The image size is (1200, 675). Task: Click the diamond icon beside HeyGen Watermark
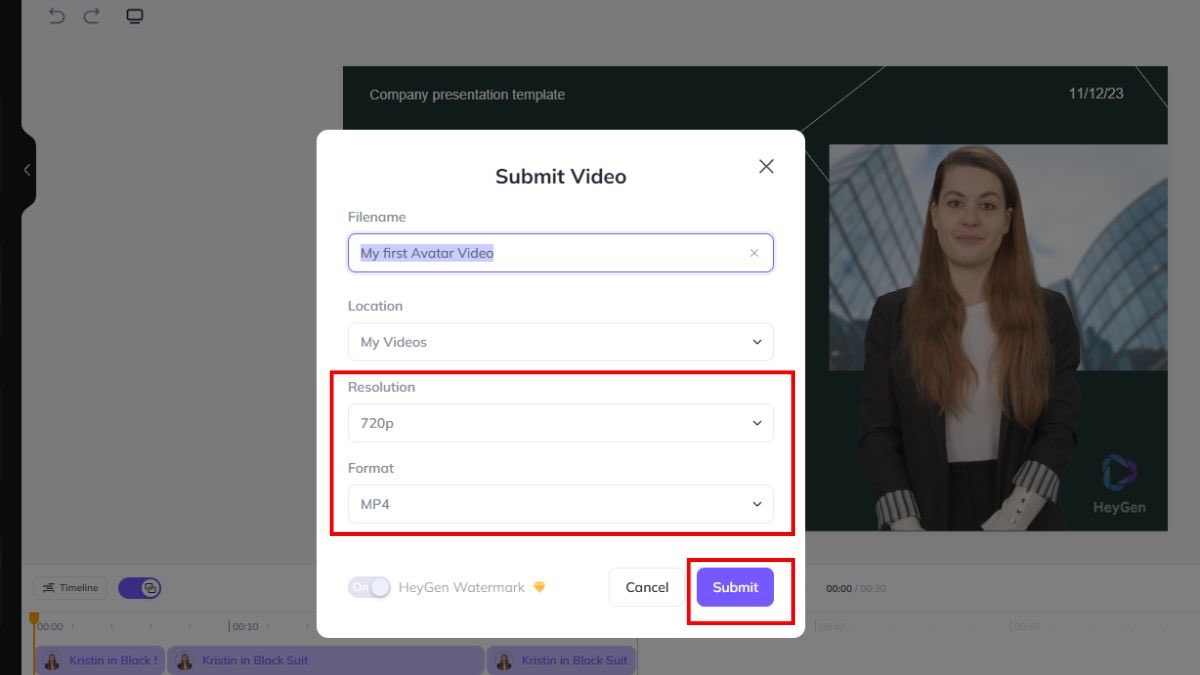[539, 587]
